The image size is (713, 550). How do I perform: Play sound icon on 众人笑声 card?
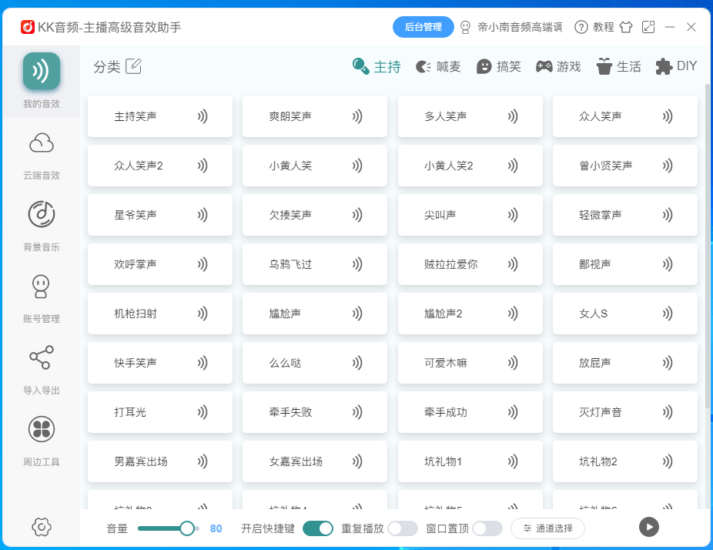[x=668, y=116]
